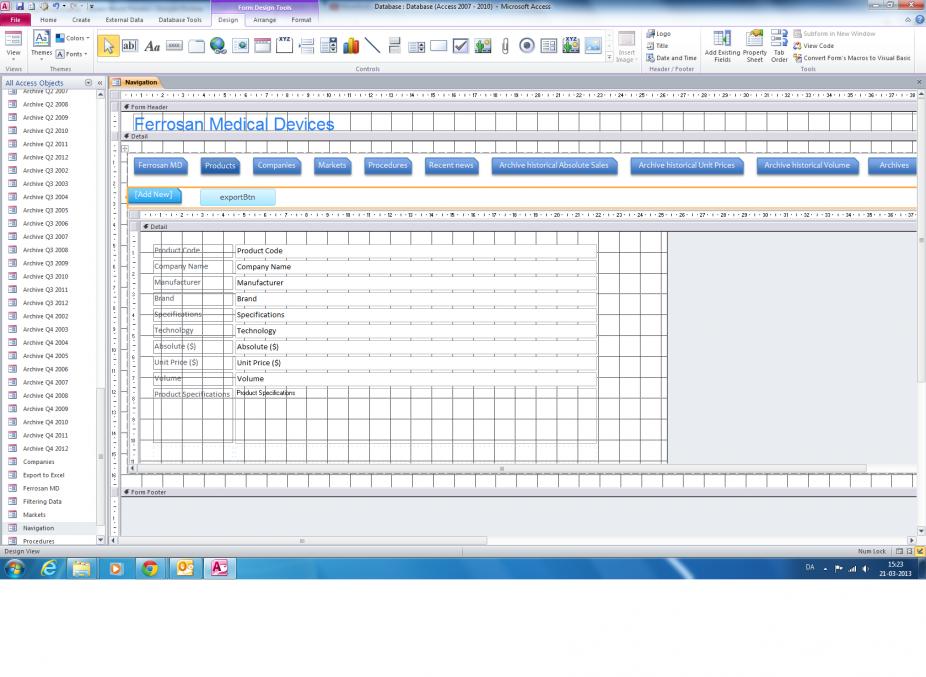Image resolution: width=926 pixels, height=677 pixels.
Task: Pick the Option Group (XYZ) control
Action: tap(284, 45)
